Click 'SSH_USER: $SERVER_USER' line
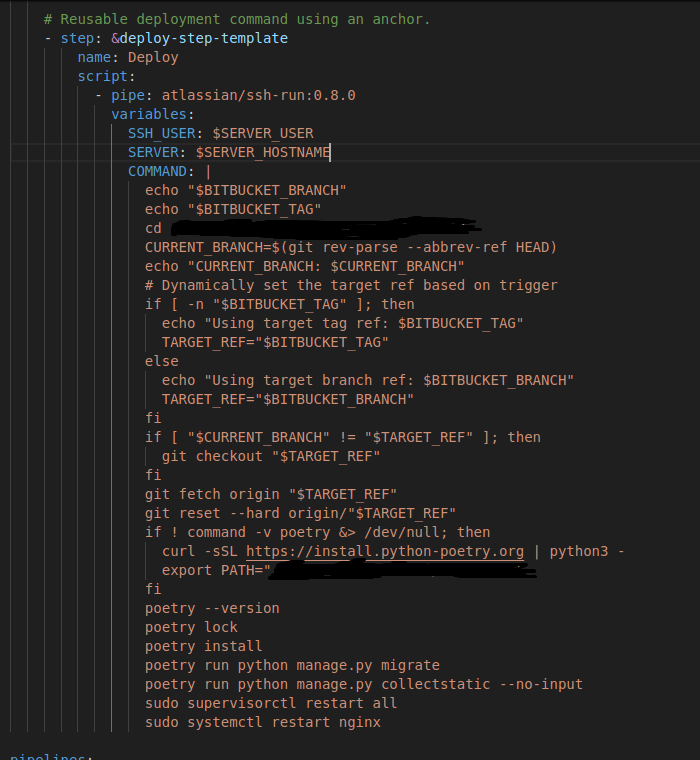 pyautogui.click(x=221, y=133)
